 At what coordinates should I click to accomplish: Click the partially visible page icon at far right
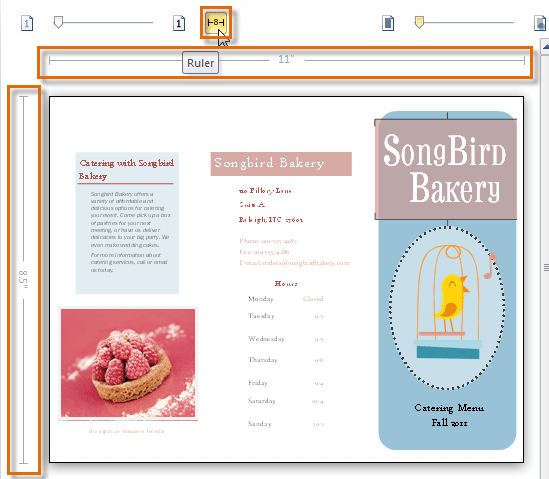pyautogui.click(x=540, y=23)
